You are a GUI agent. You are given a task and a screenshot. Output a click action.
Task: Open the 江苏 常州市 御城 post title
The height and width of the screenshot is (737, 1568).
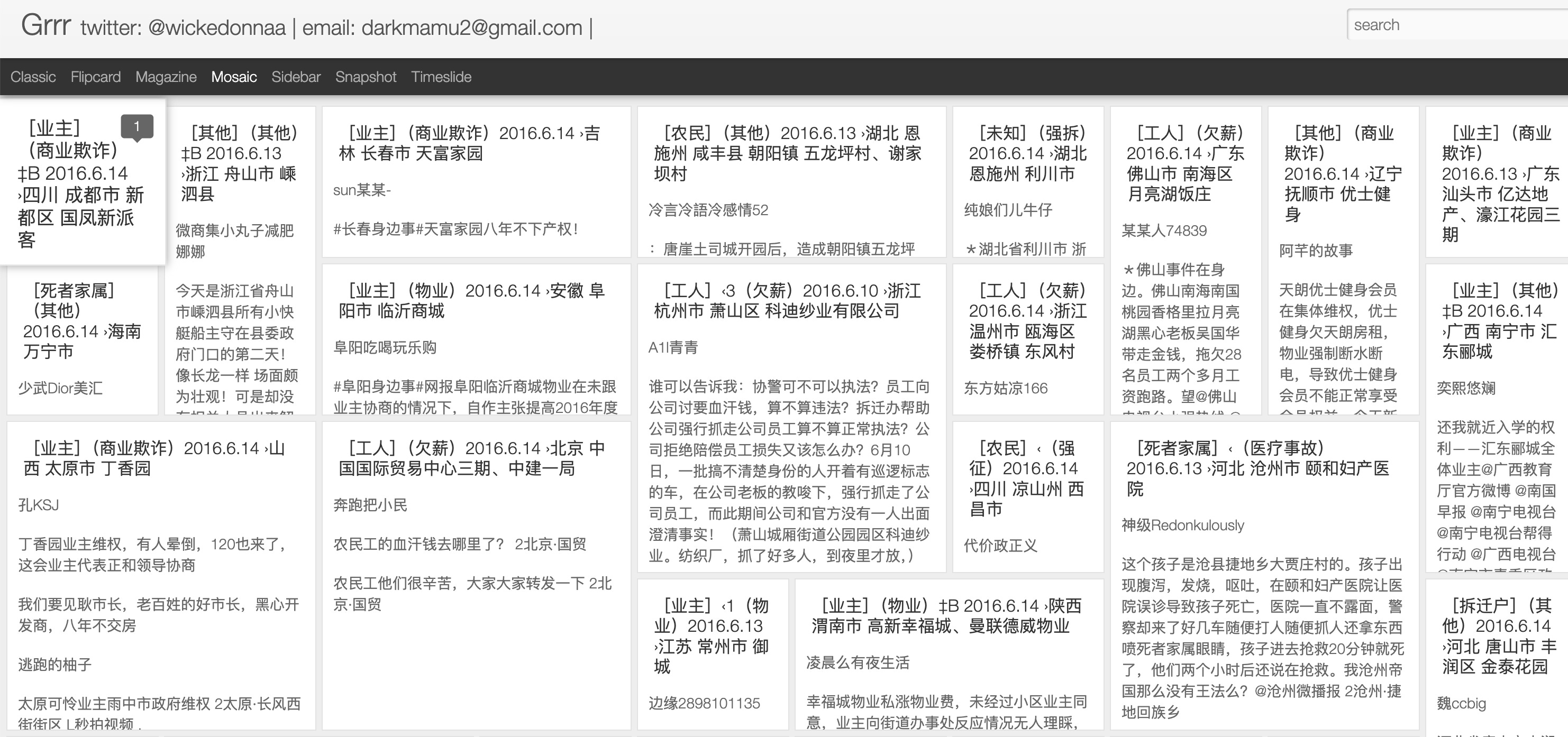712,635
